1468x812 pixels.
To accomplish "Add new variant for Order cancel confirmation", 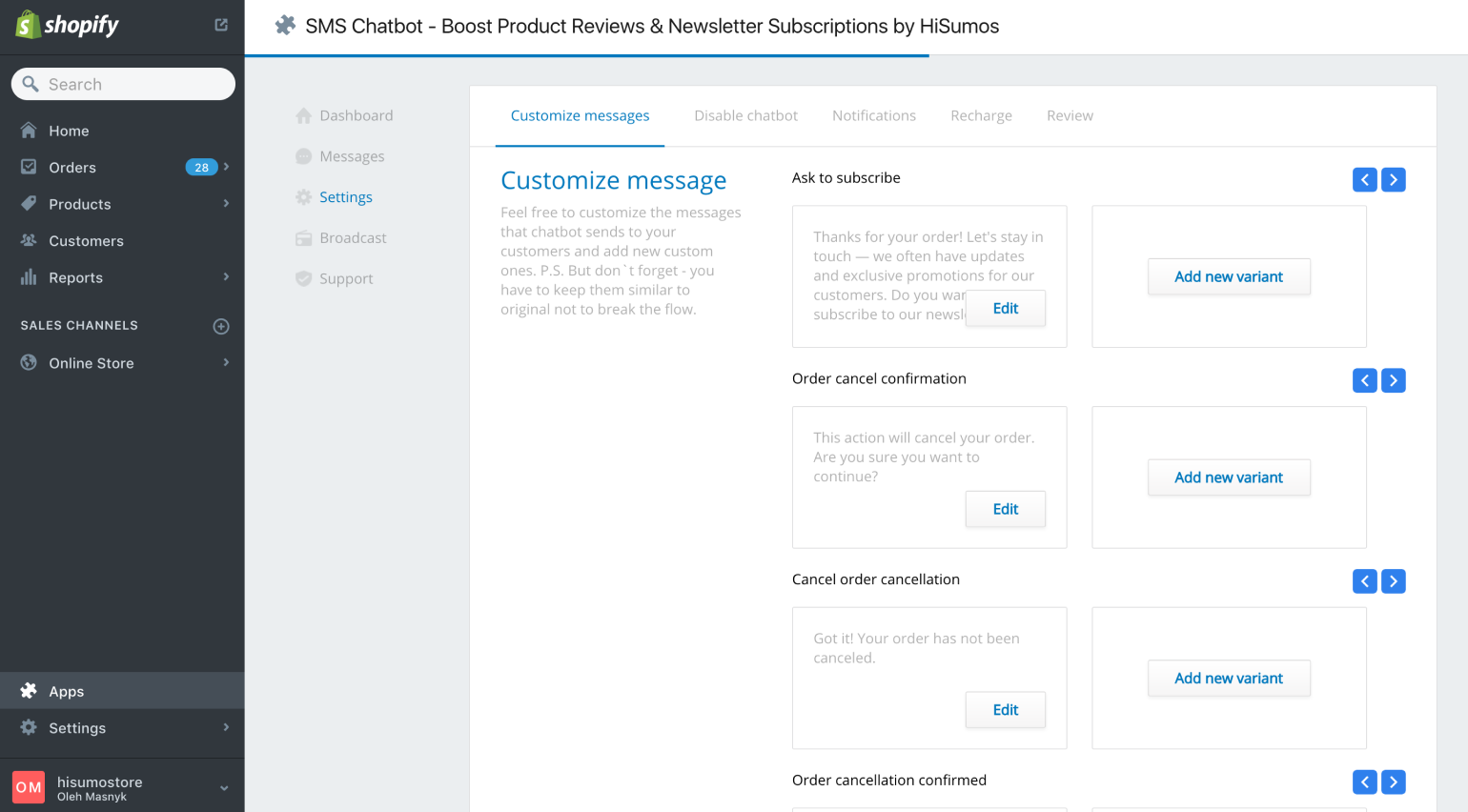I will point(1229,477).
